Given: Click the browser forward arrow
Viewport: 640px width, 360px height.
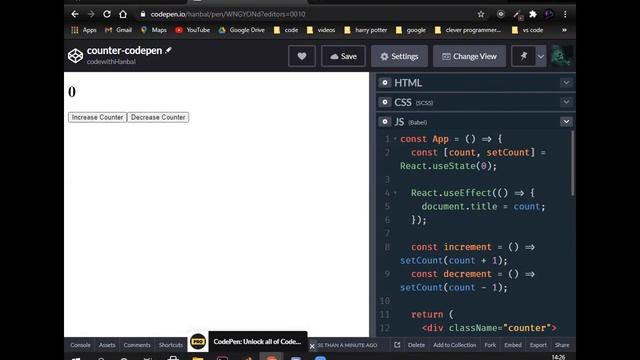Looking at the screenshot, I should coord(91,14).
